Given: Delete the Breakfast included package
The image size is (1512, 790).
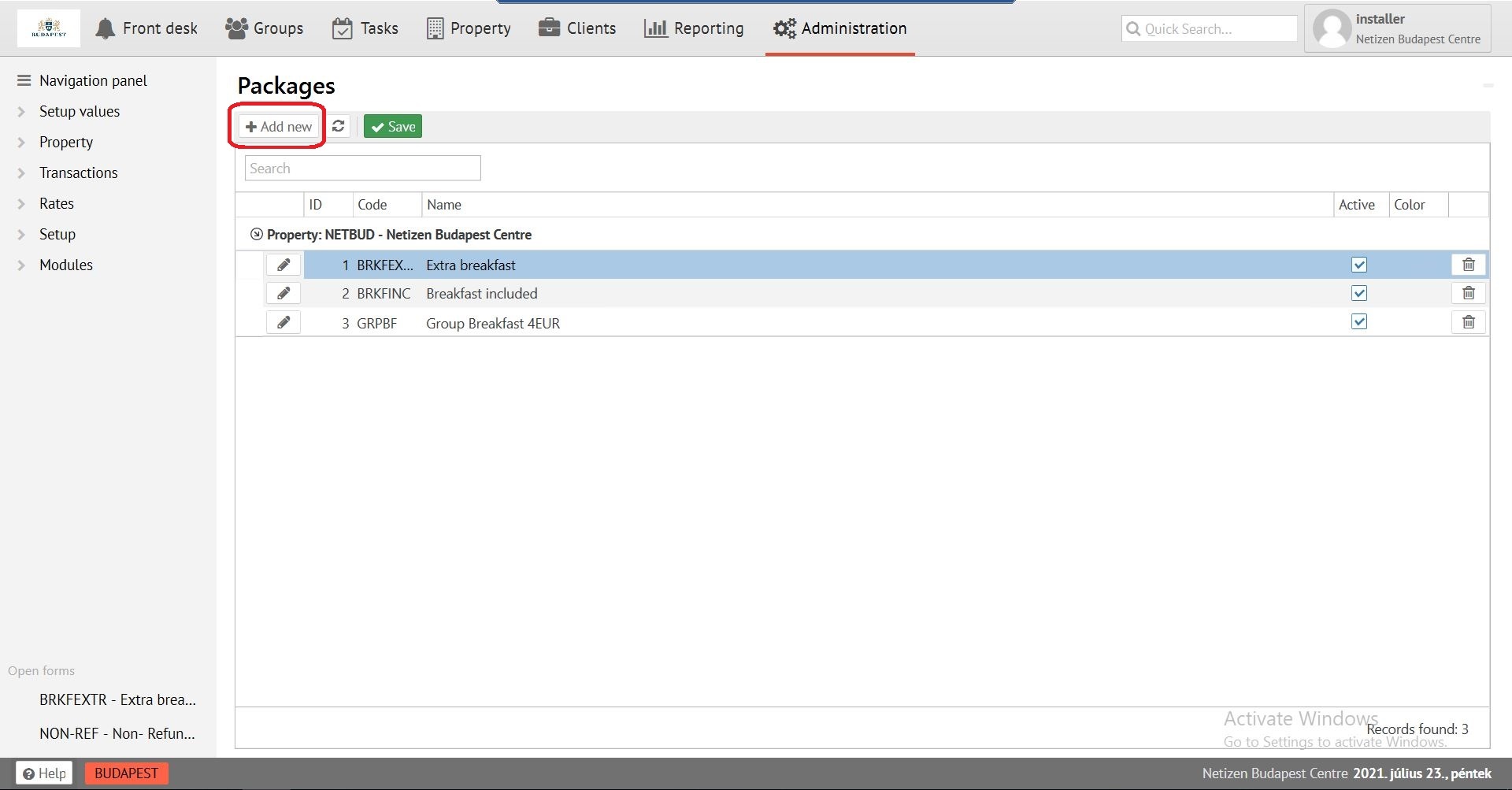Looking at the screenshot, I should tap(1469, 293).
